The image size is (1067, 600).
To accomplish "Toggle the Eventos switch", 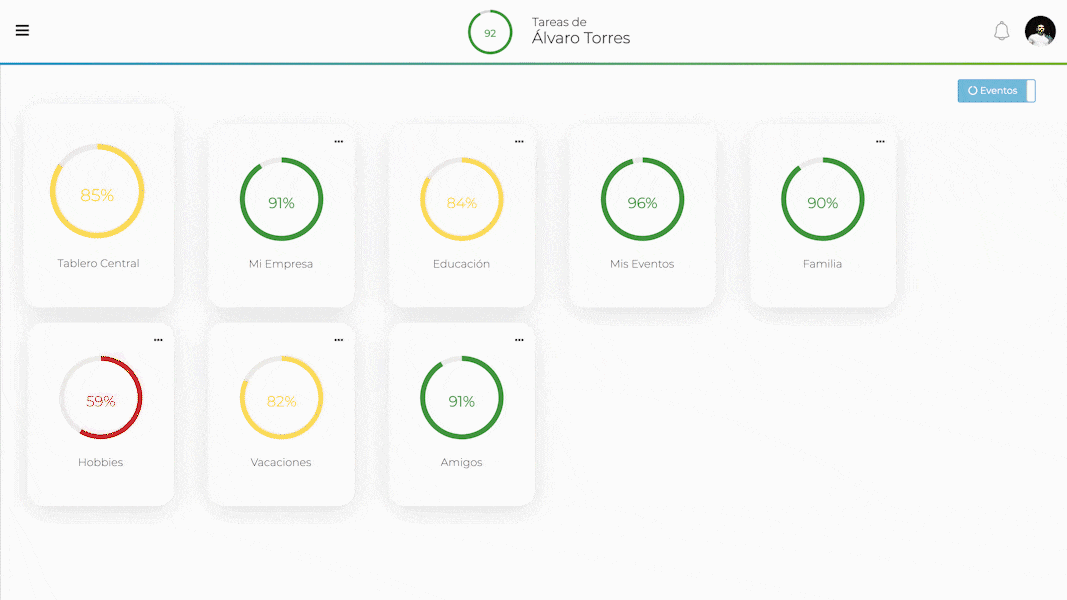I will 996,91.
